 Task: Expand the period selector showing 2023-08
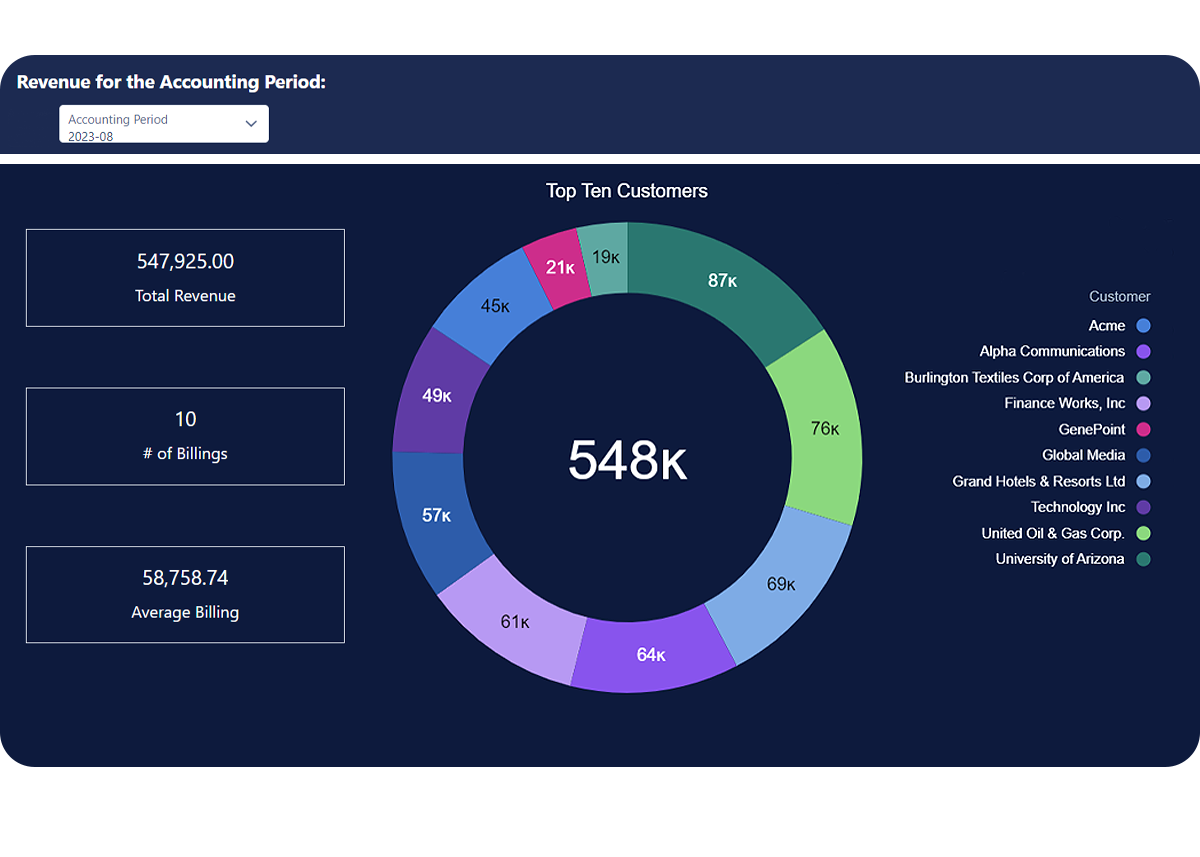pos(163,123)
